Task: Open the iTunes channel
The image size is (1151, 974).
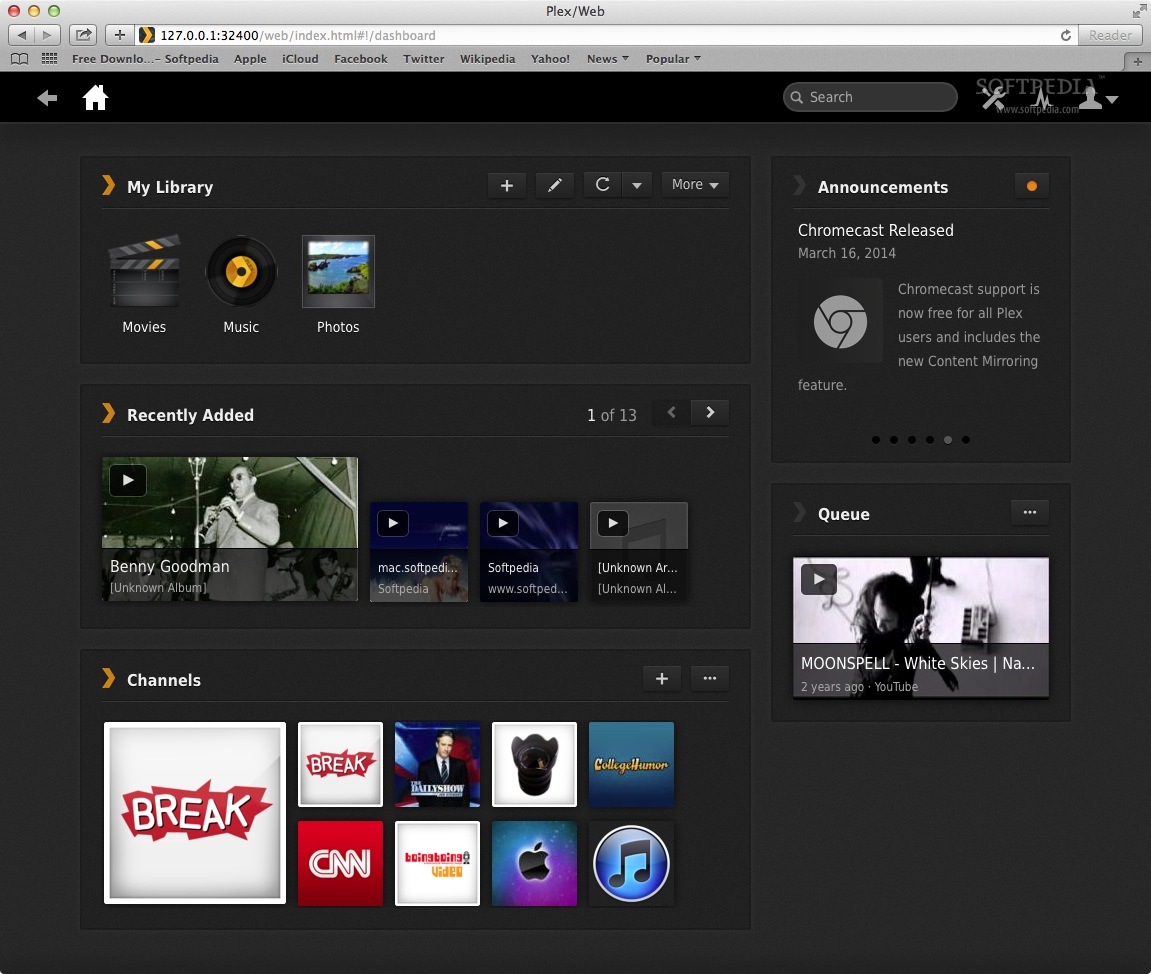Action: 631,863
